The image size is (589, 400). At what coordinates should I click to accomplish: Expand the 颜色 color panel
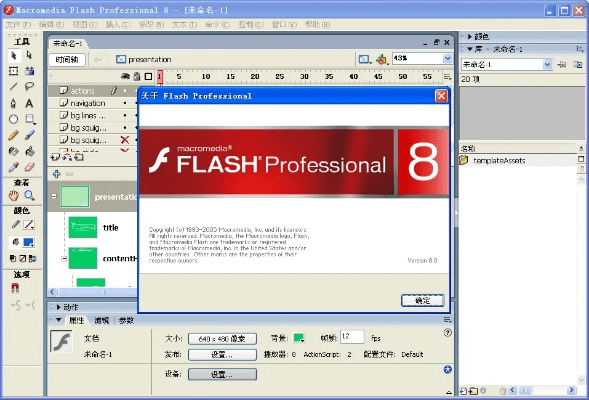click(x=470, y=36)
